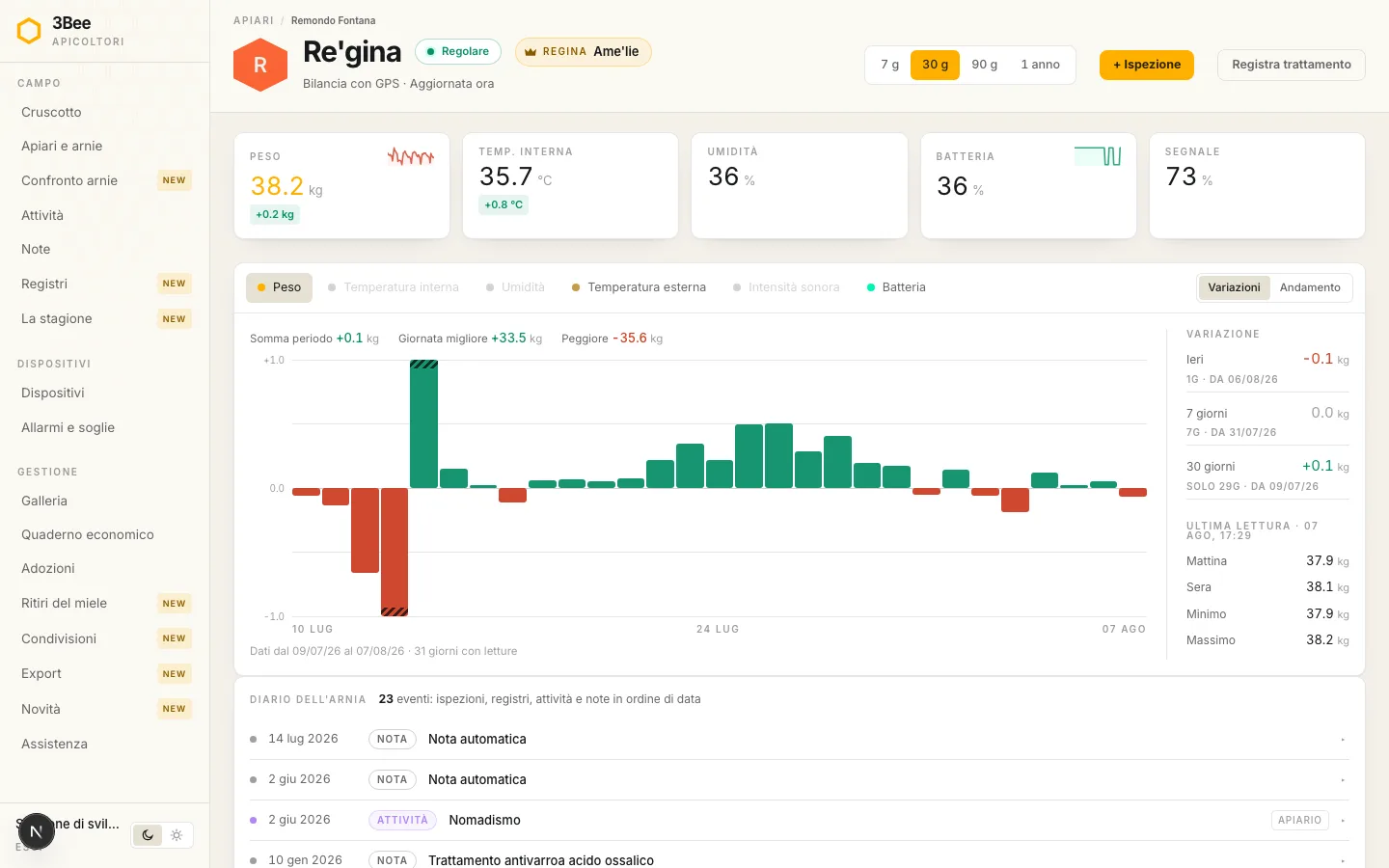Viewport: 1389px width, 868px height.
Task: Click the crown icon in Regina badge
Action: [x=531, y=52]
